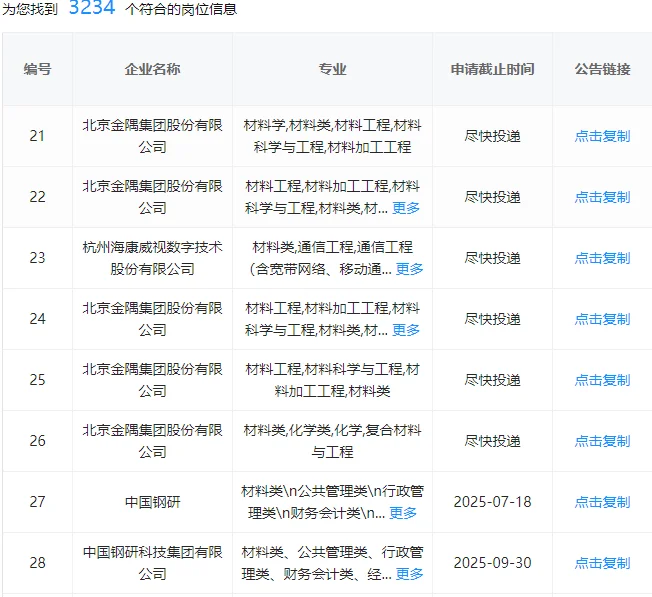The height and width of the screenshot is (597, 652).
Task: Click deadline 2025-07-18
Action: click(492, 502)
